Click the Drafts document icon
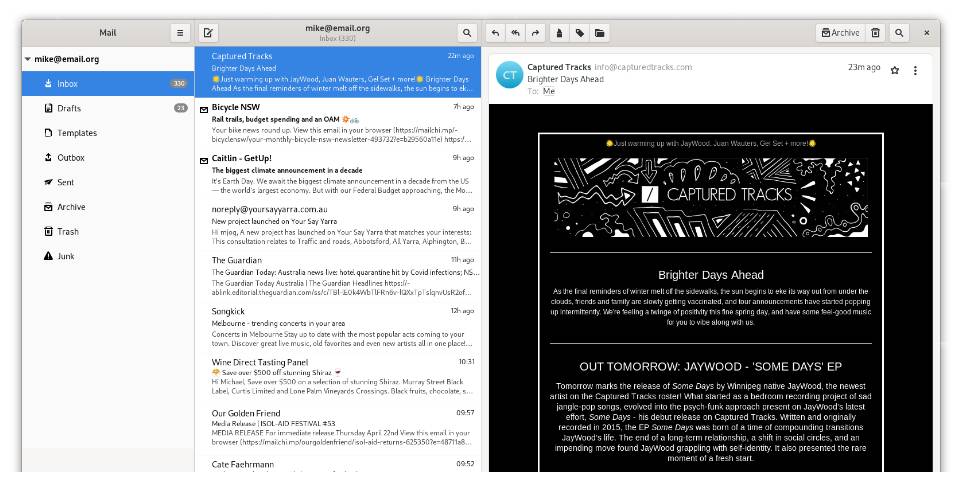The height and width of the screenshot is (498, 956). pyautogui.click(x=48, y=108)
